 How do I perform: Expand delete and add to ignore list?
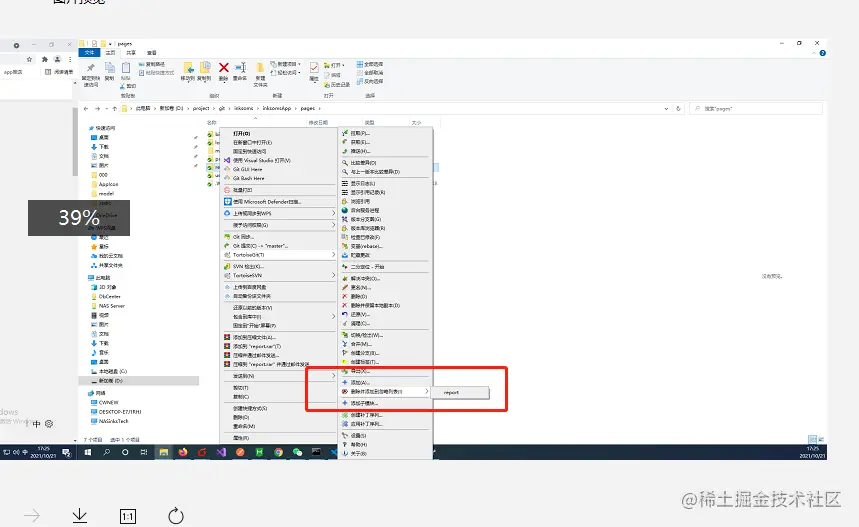pos(385,392)
